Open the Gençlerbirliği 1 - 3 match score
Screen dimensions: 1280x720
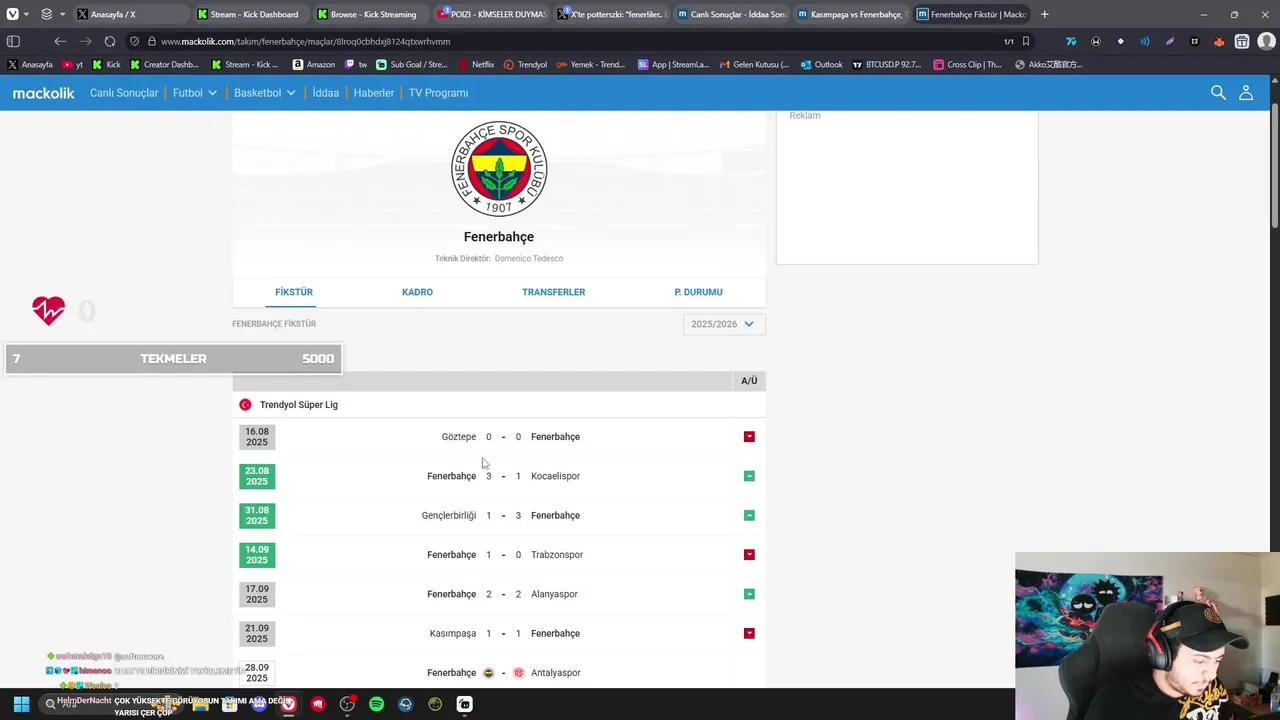pos(503,515)
